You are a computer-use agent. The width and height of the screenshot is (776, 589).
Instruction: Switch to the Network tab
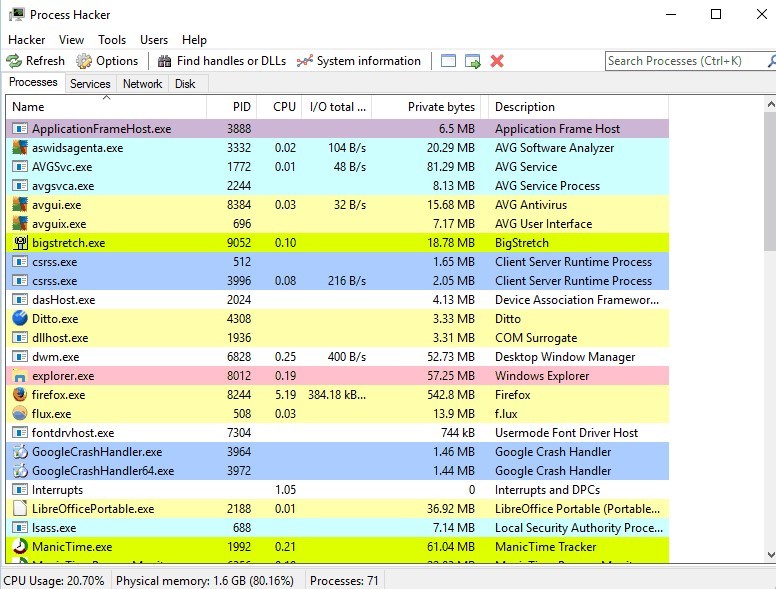[x=142, y=84]
